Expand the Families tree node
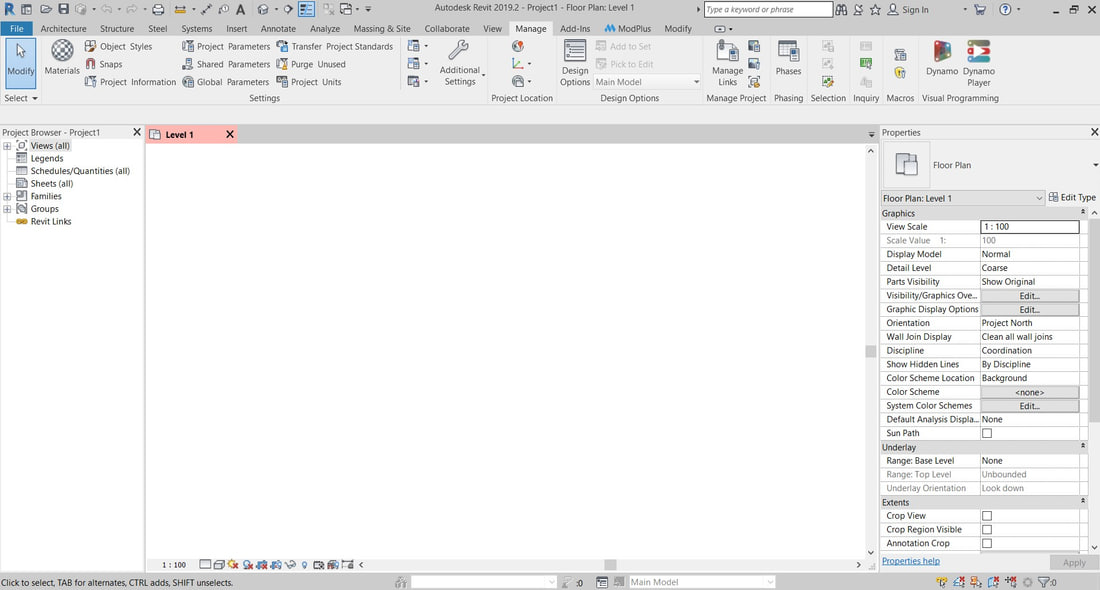 click(7, 196)
